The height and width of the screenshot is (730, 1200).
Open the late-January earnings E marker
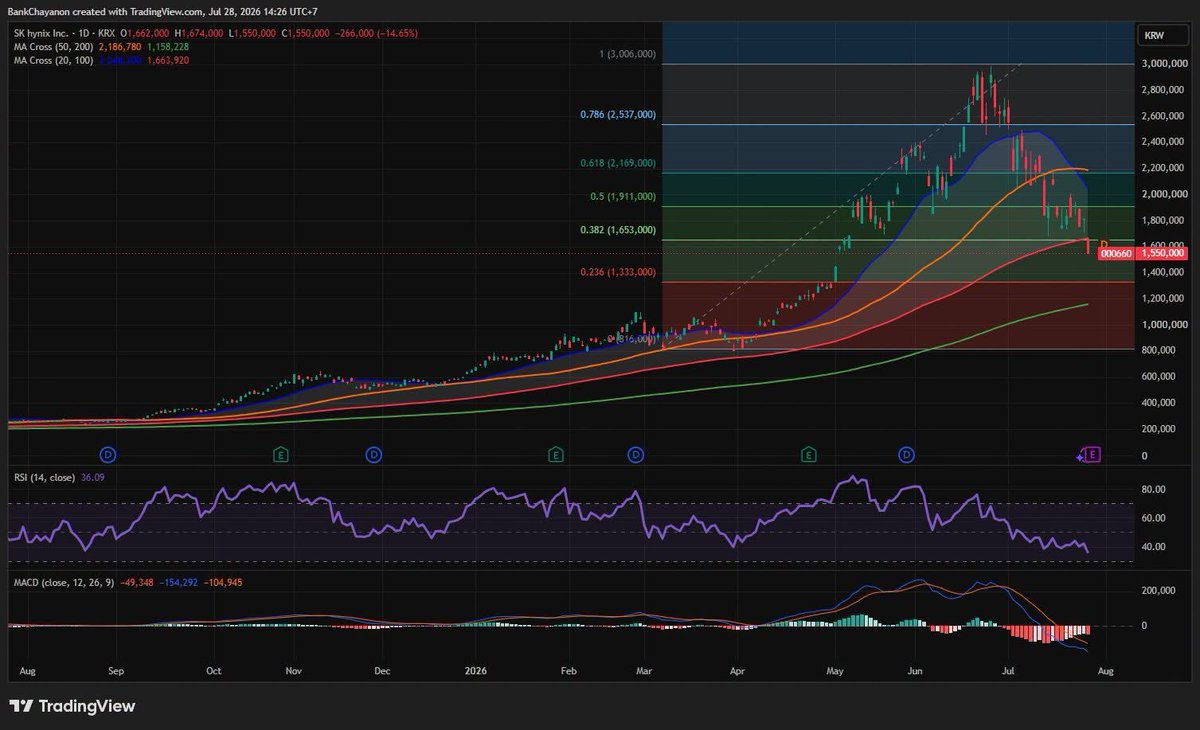click(x=554, y=455)
